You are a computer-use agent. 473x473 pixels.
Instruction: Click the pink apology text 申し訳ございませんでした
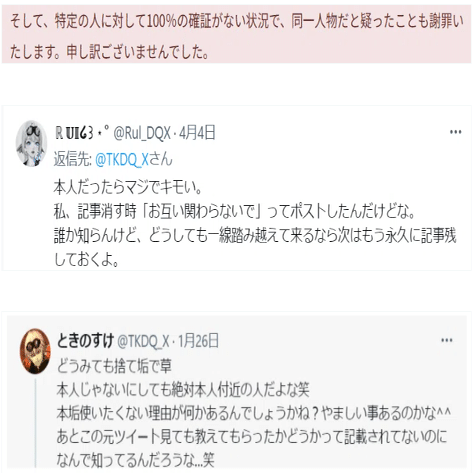point(137,52)
